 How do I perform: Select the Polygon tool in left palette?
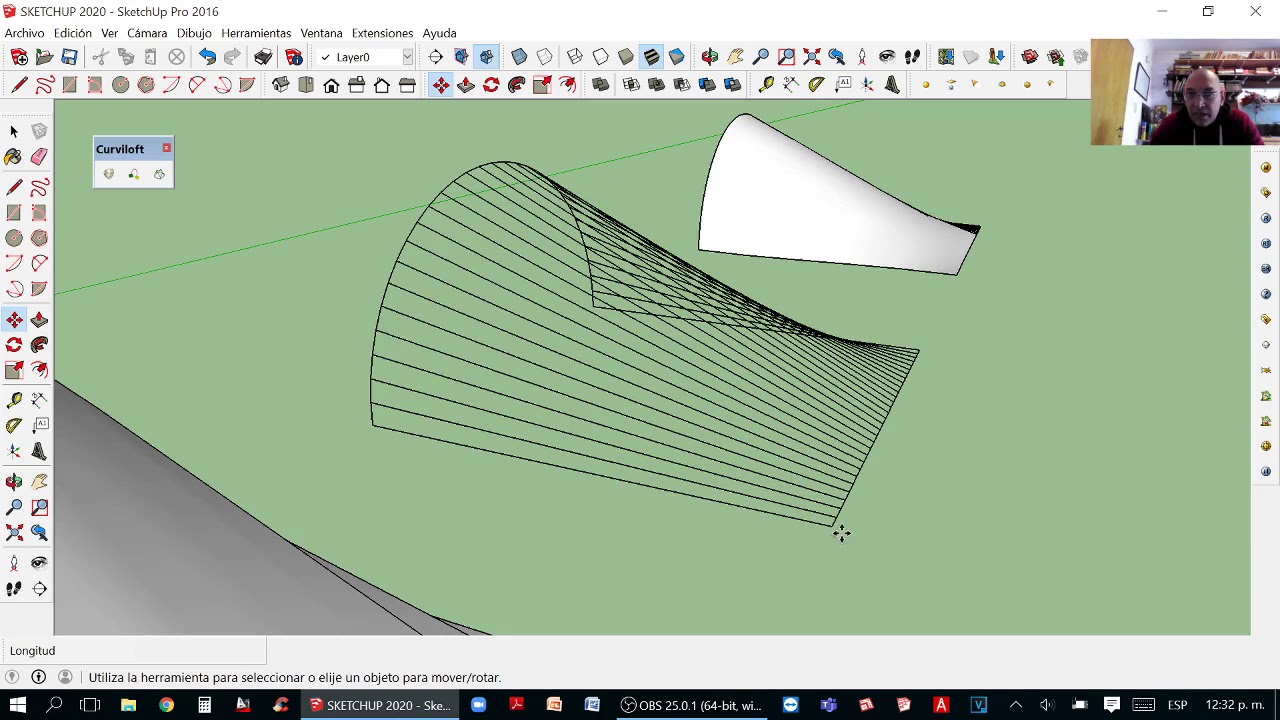tap(39, 238)
